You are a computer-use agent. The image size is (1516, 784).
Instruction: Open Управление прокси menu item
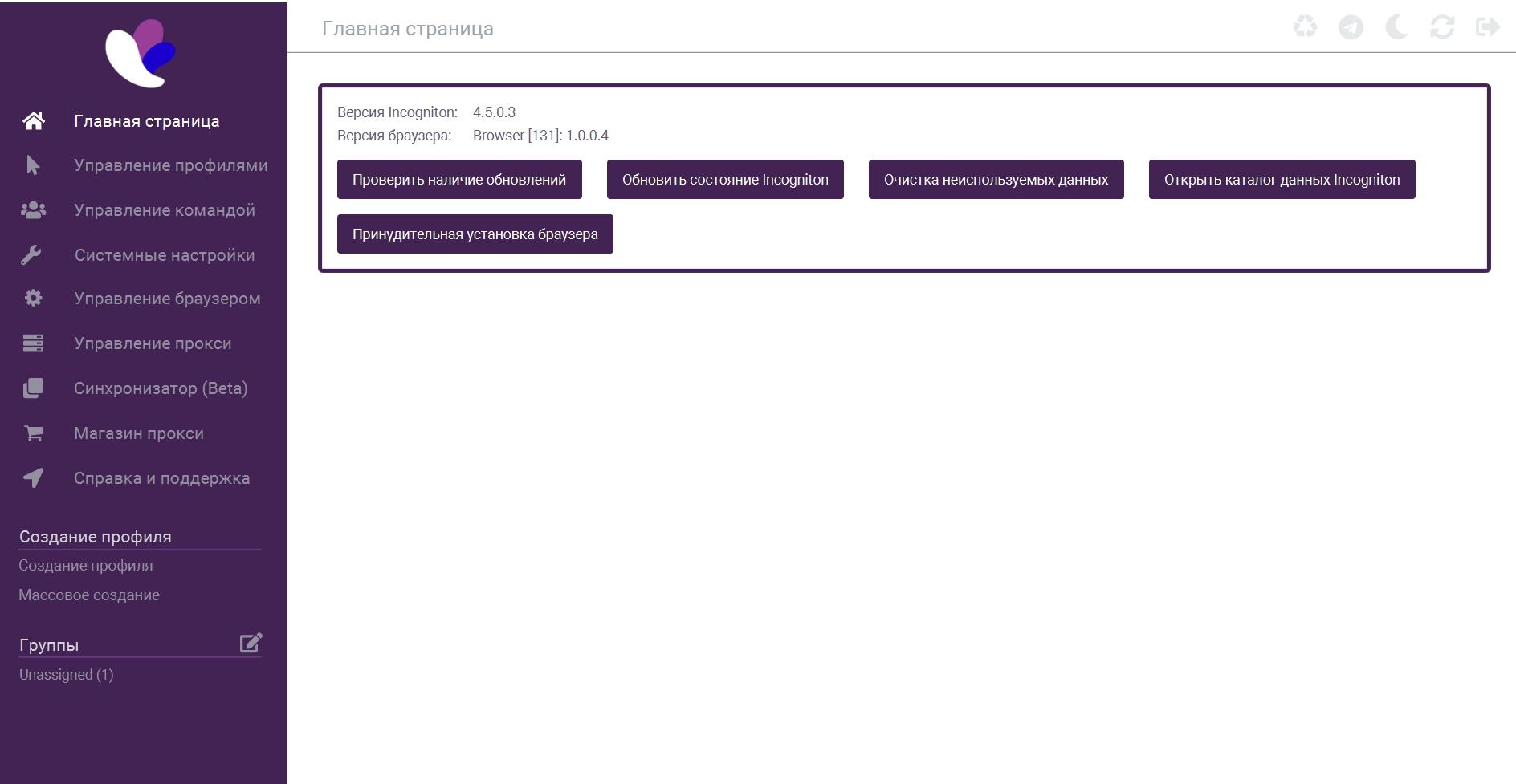pyautogui.click(x=153, y=343)
